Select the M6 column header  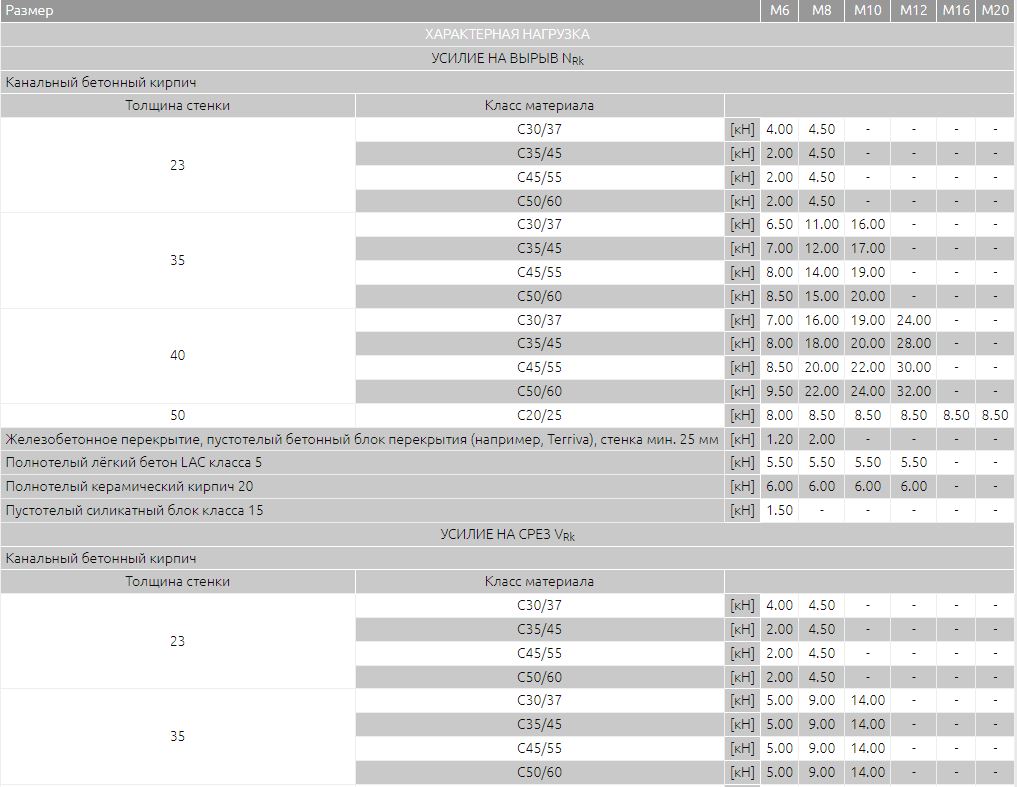click(x=779, y=10)
